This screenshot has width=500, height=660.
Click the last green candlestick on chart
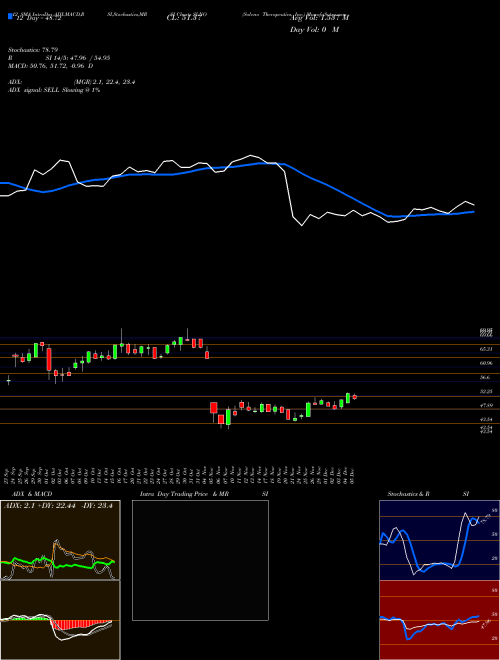(348, 398)
